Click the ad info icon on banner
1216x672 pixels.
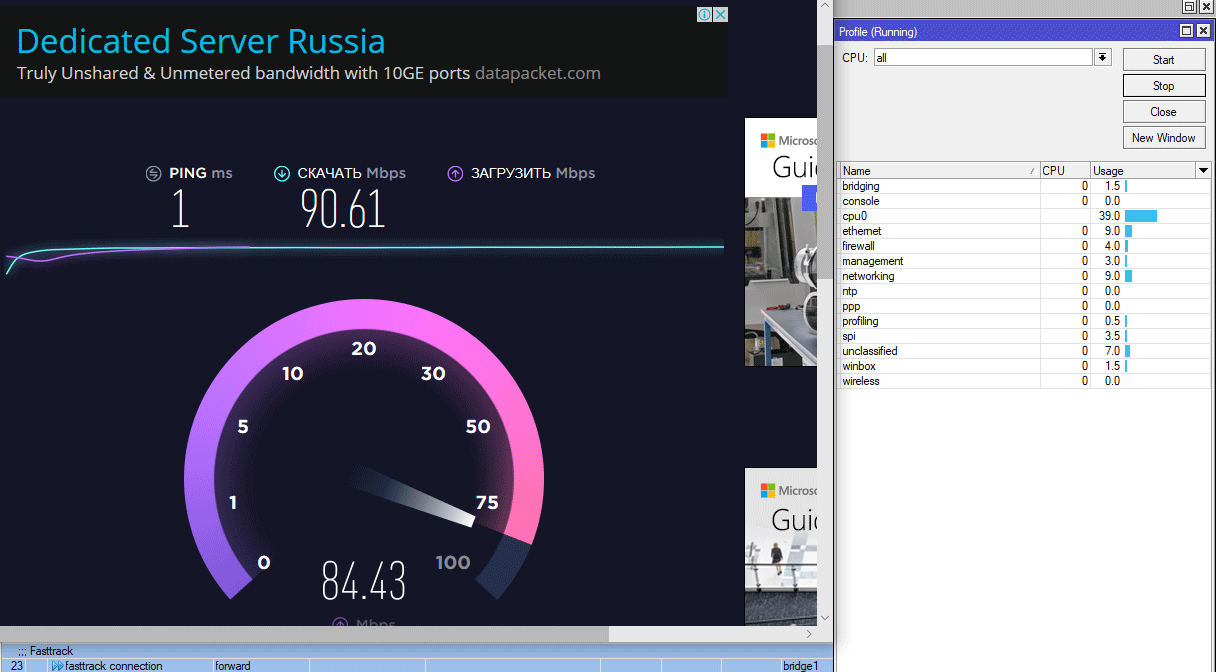click(704, 14)
